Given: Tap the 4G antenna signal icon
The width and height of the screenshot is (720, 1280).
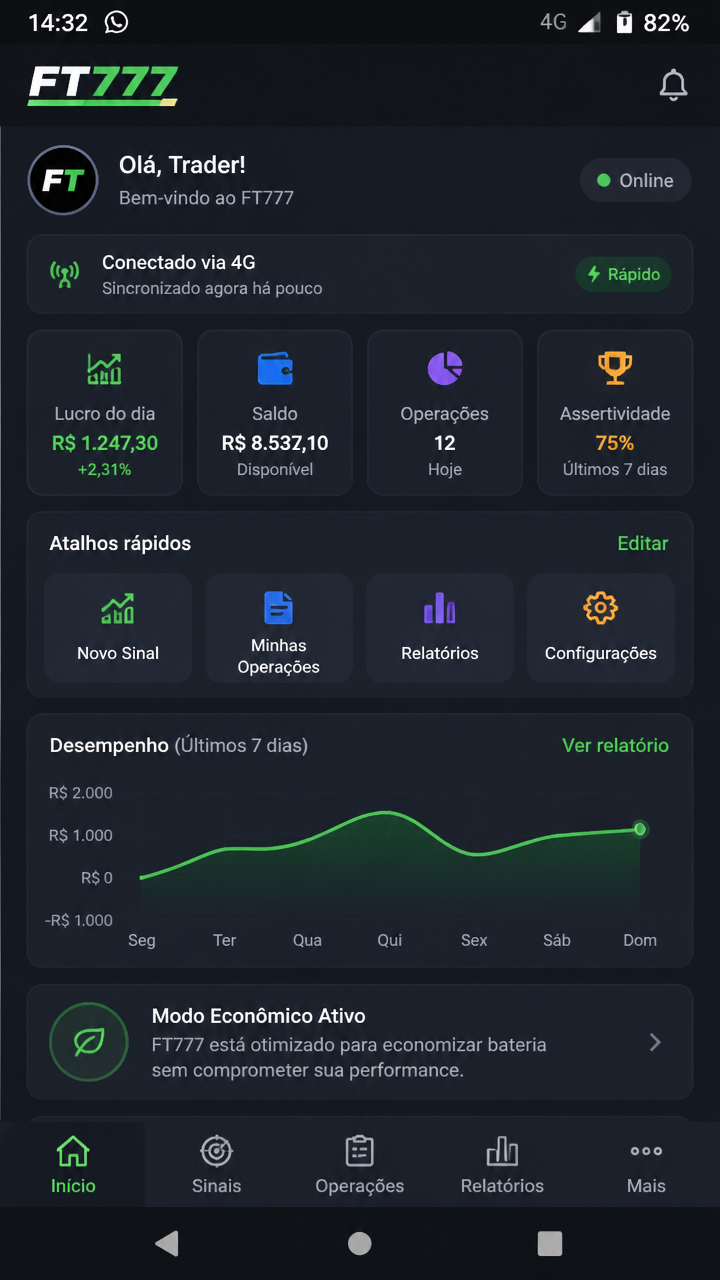Looking at the screenshot, I should coord(65,274).
